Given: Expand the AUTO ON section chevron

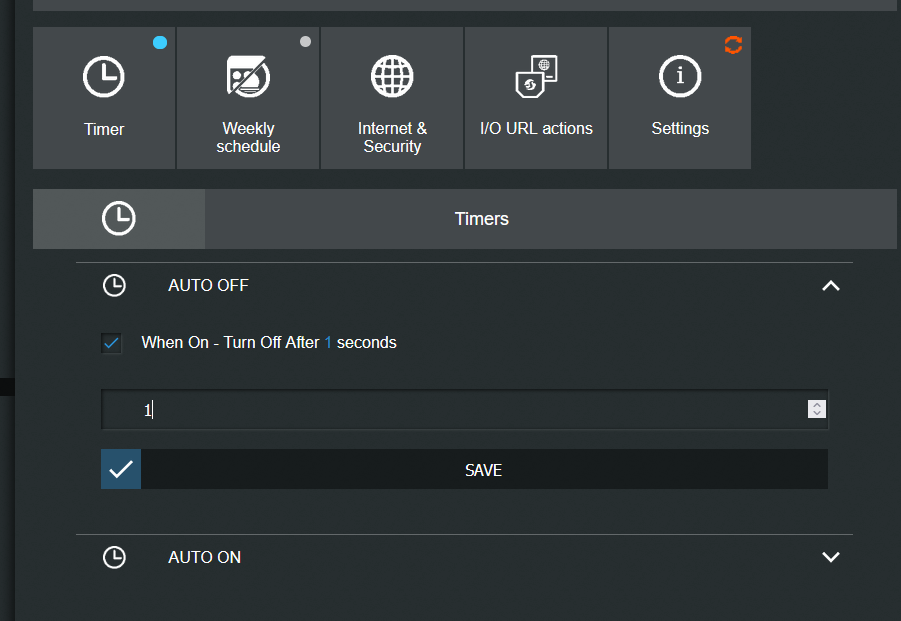Looking at the screenshot, I should pyautogui.click(x=831, y=557).
